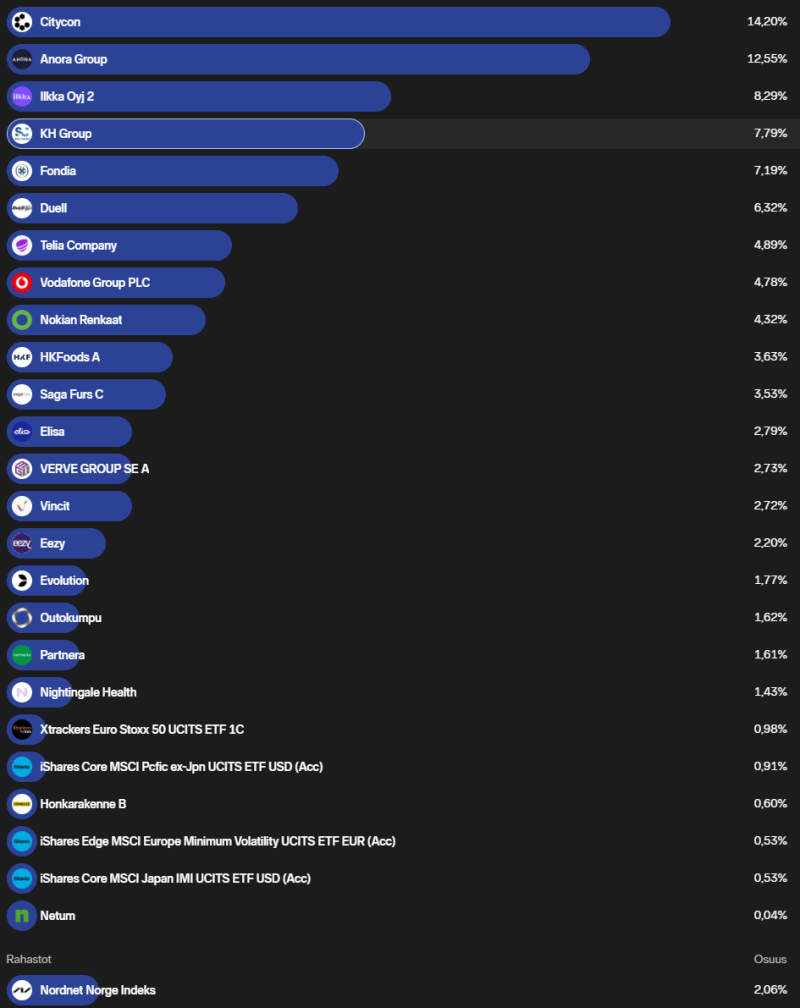Click the Rahastot section heading
The image size is (800, 1008).
click(x=27, y=959)
